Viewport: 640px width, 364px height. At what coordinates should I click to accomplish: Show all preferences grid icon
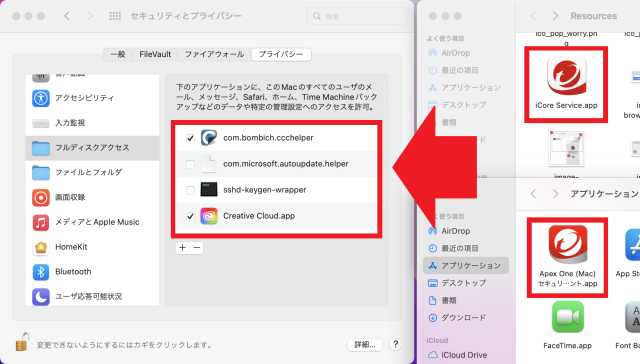coord(115,16)
